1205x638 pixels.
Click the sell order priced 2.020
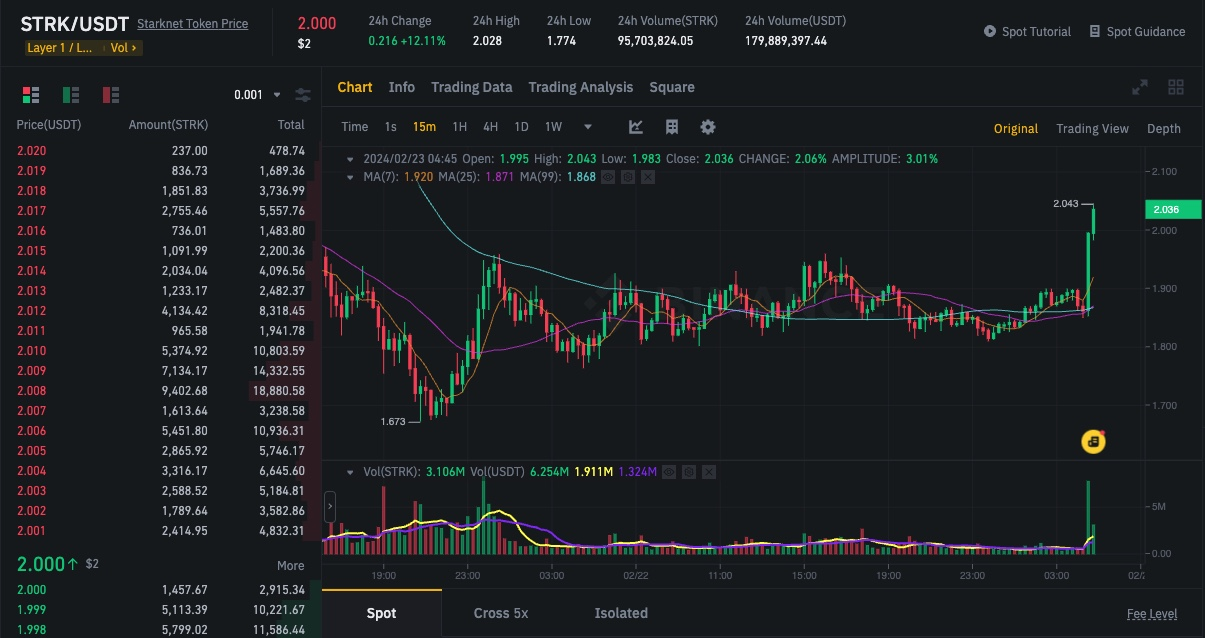tap(161, 151)
